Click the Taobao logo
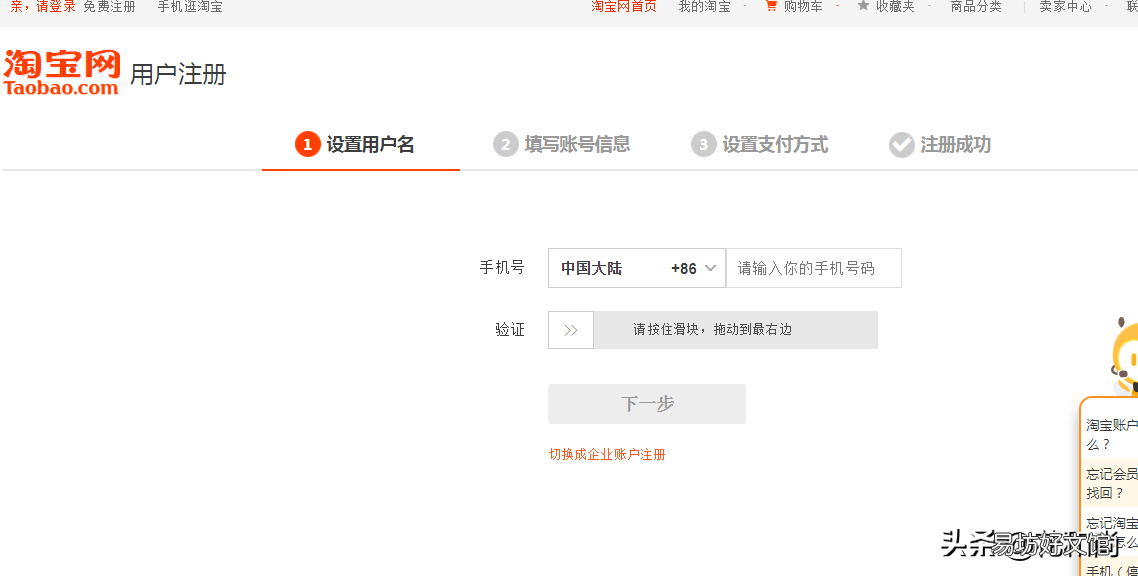 tap(62, 73)
